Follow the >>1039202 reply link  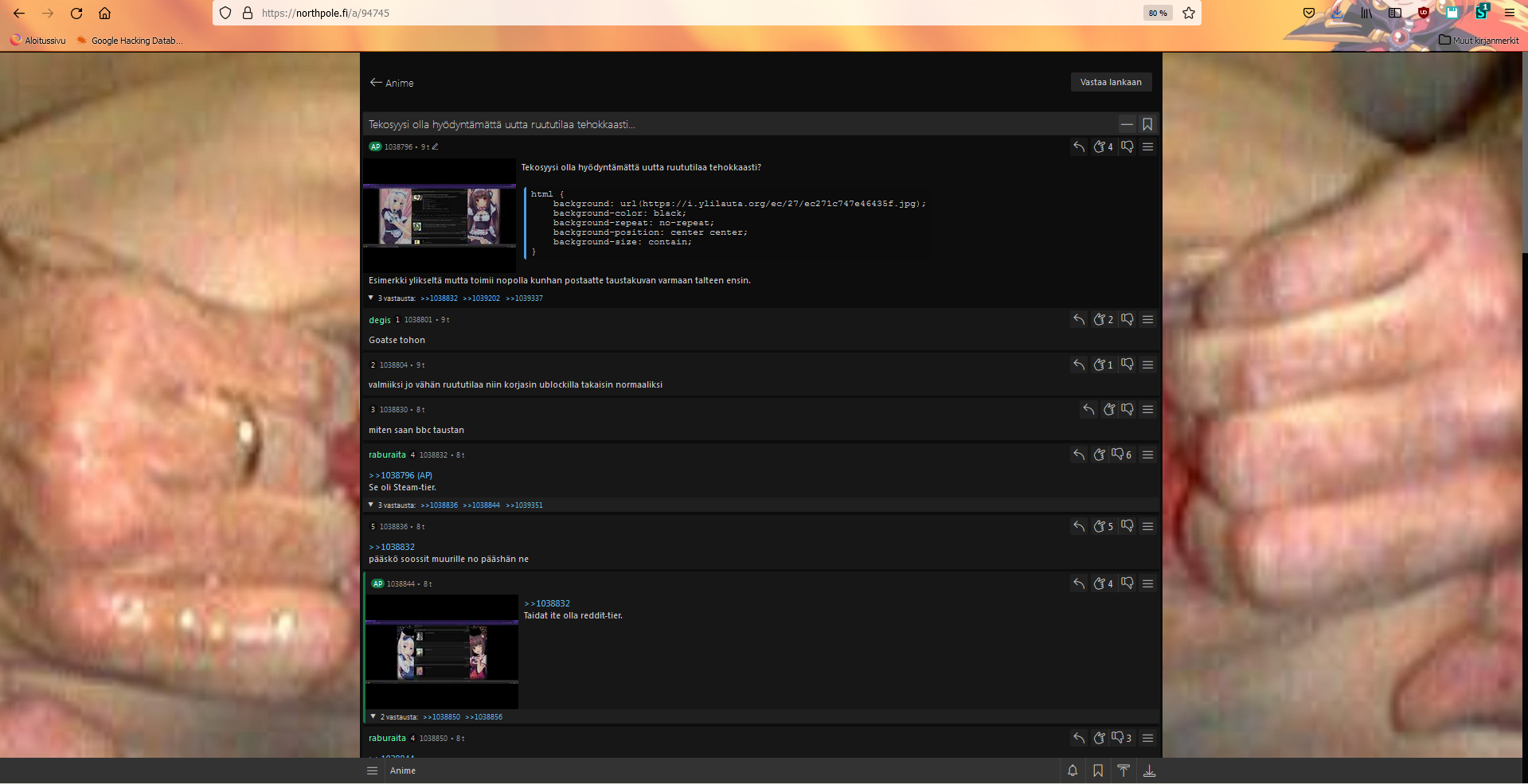(481, 298)
